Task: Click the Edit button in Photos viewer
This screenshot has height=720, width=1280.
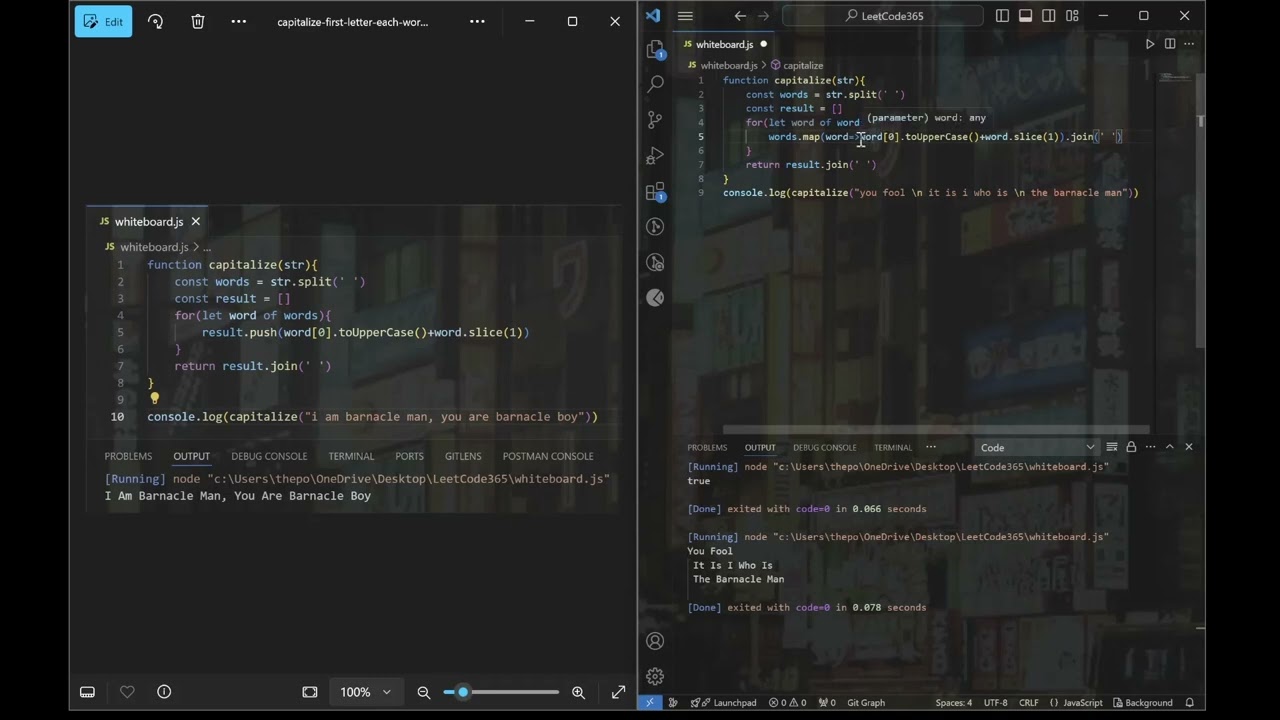Action: click(103, 21)
